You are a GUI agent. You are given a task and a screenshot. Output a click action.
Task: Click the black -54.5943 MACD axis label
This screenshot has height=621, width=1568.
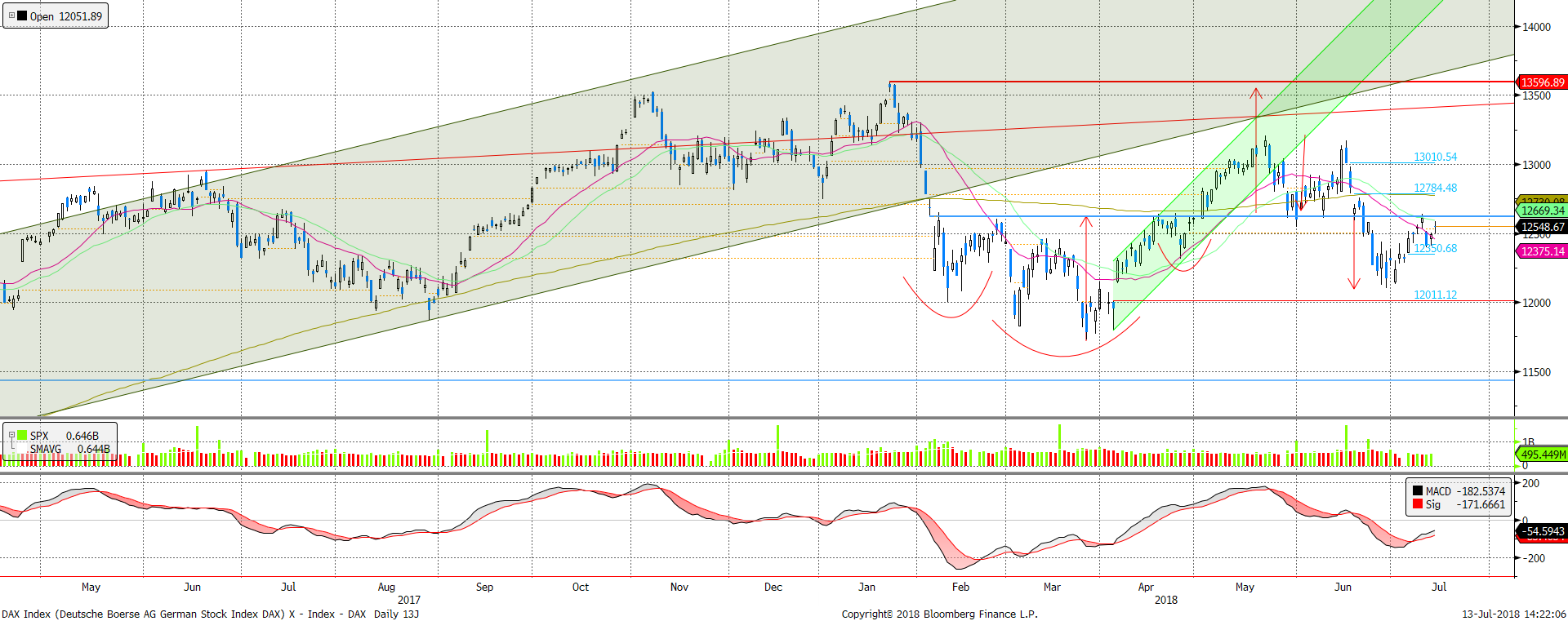1543,531
